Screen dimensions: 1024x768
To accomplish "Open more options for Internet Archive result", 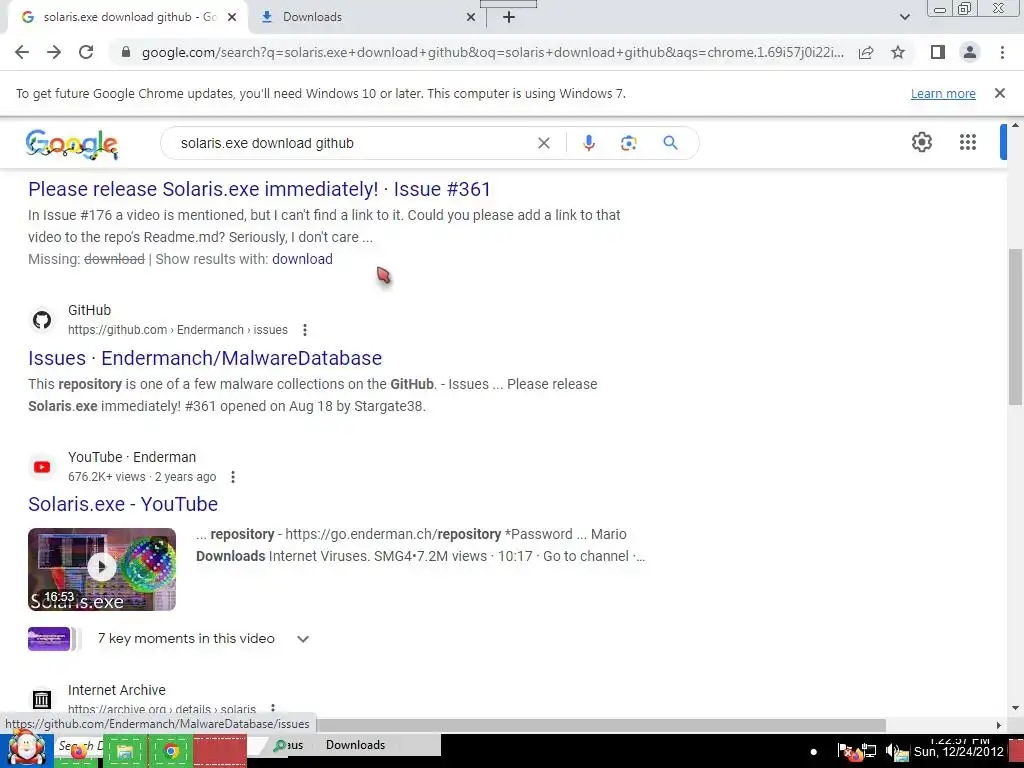I will [273, 709].
